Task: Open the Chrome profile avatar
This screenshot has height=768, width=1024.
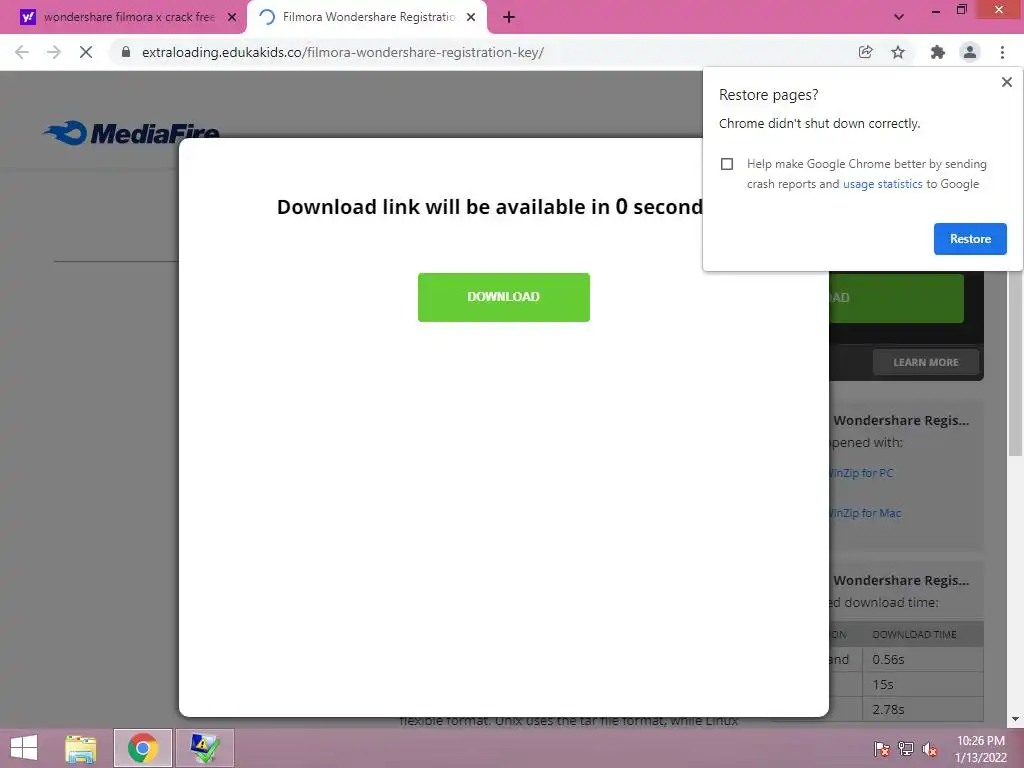Action: click(970, 52)
